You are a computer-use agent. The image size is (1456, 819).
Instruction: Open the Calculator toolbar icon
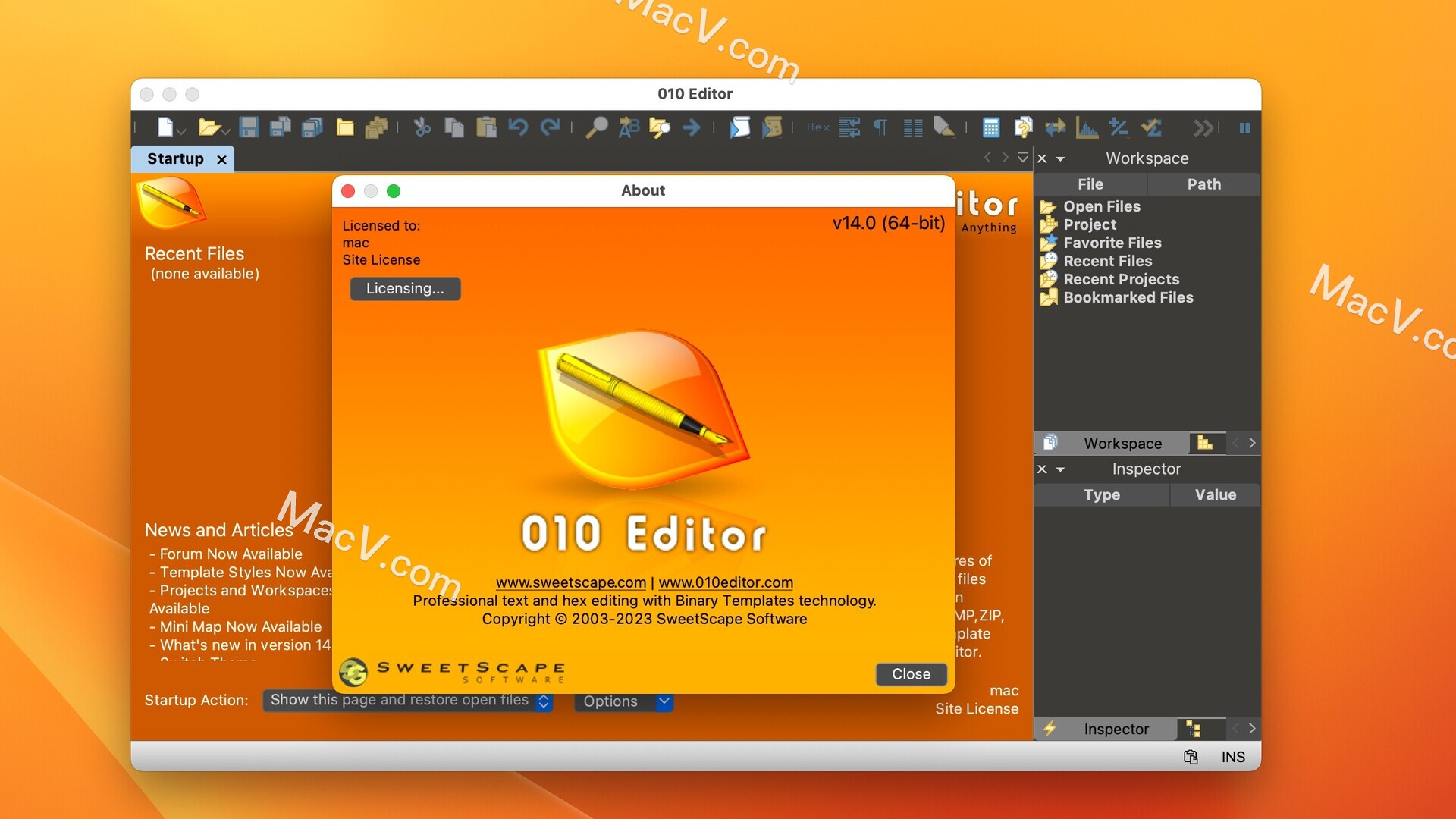tap(990, 127)
